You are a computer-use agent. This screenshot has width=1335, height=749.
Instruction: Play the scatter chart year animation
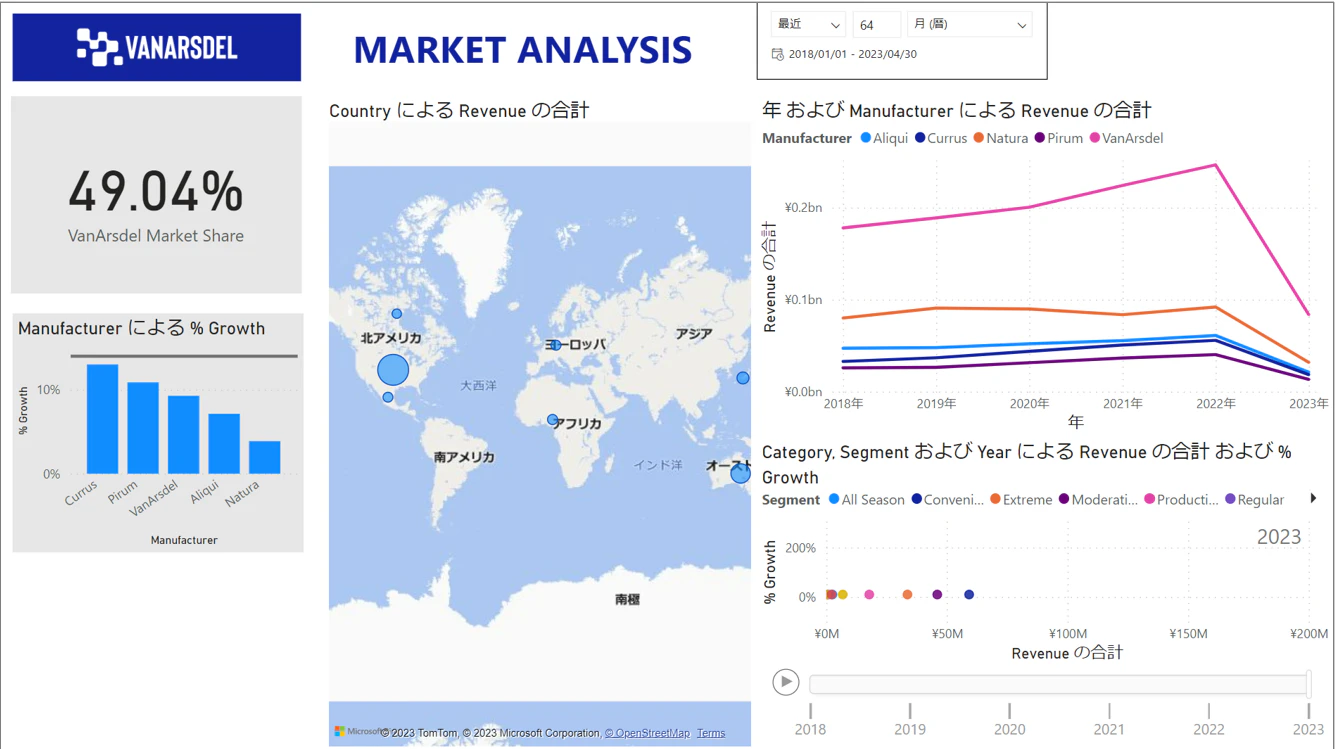pyautogui.click(x=786, y=682)
